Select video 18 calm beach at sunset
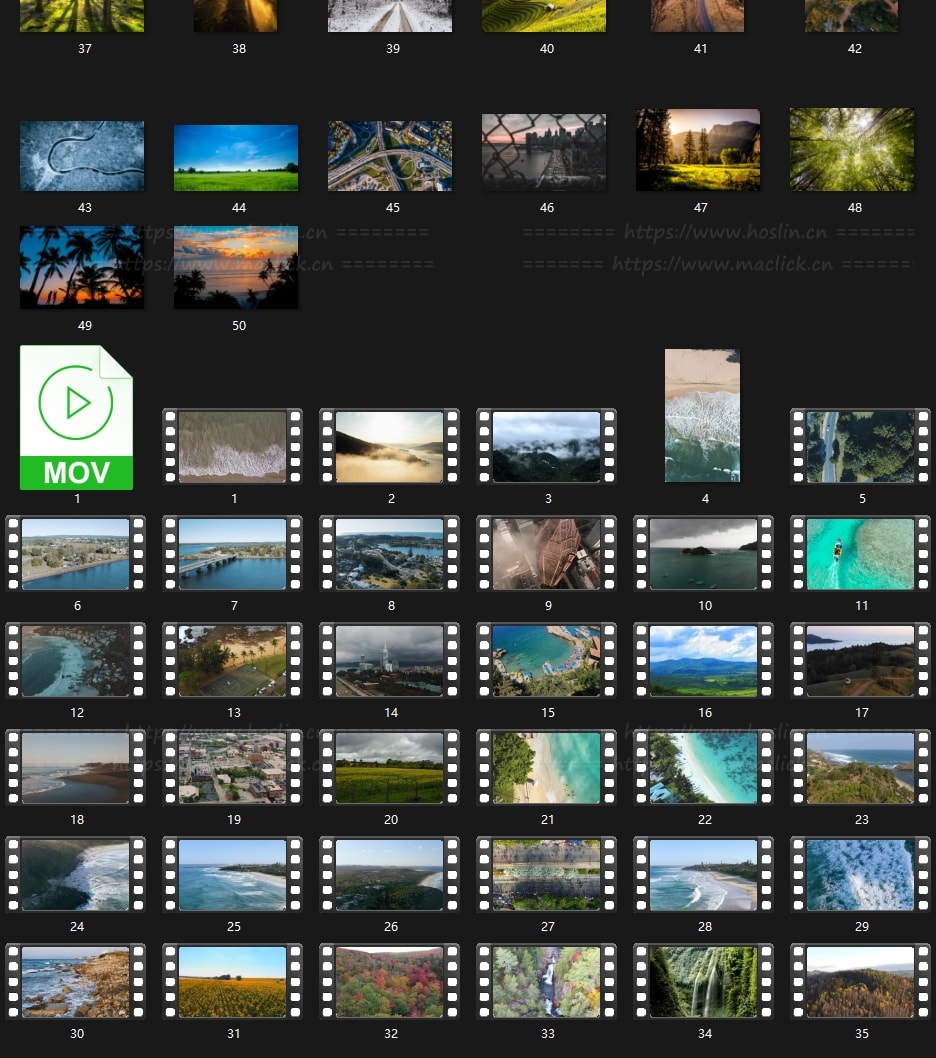 [76, 767]
